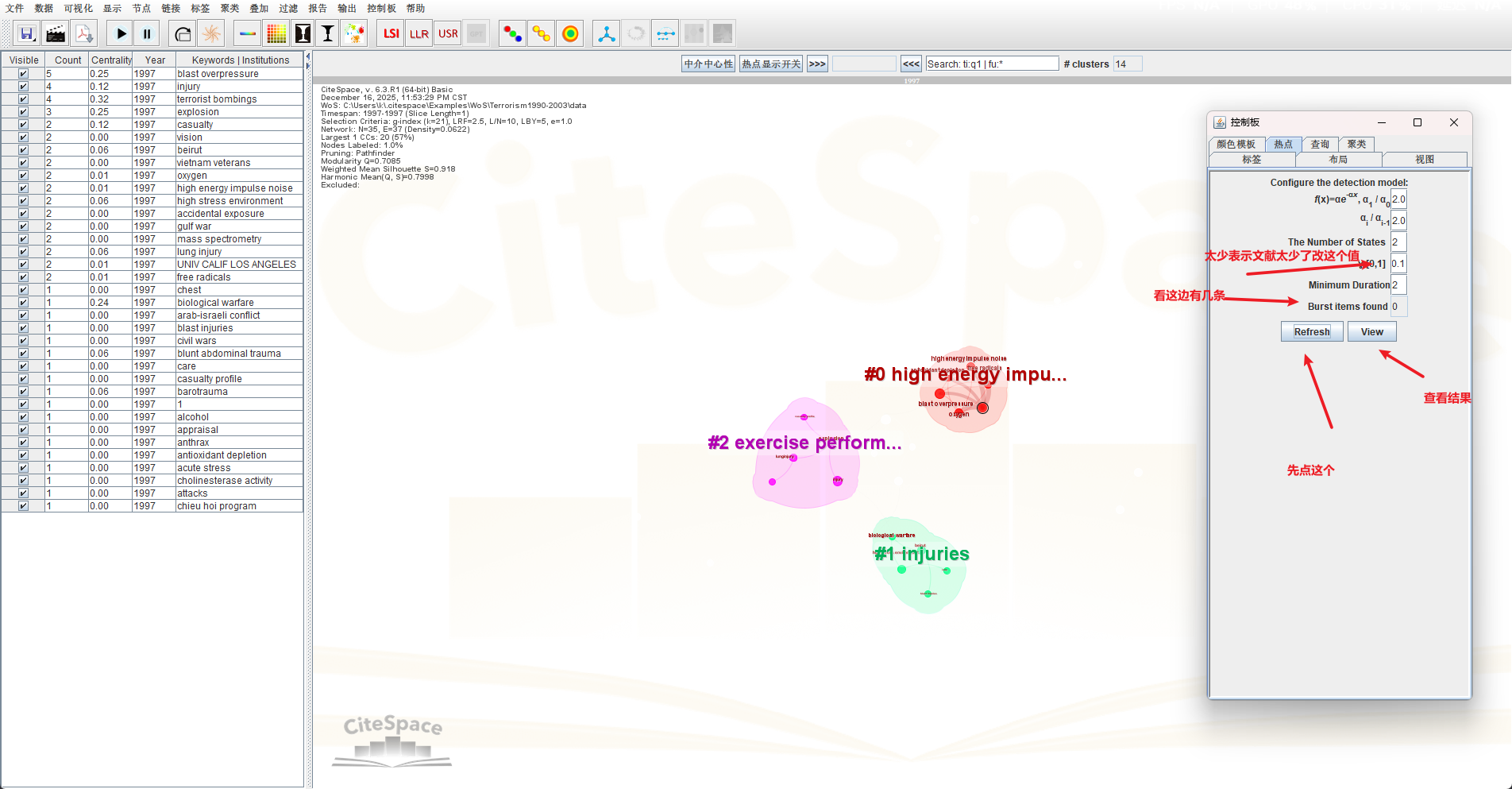The height and width of the screenshot is (789, 1512).
Task: Click the clapperboard movie icon
Action: pos(56,34)
